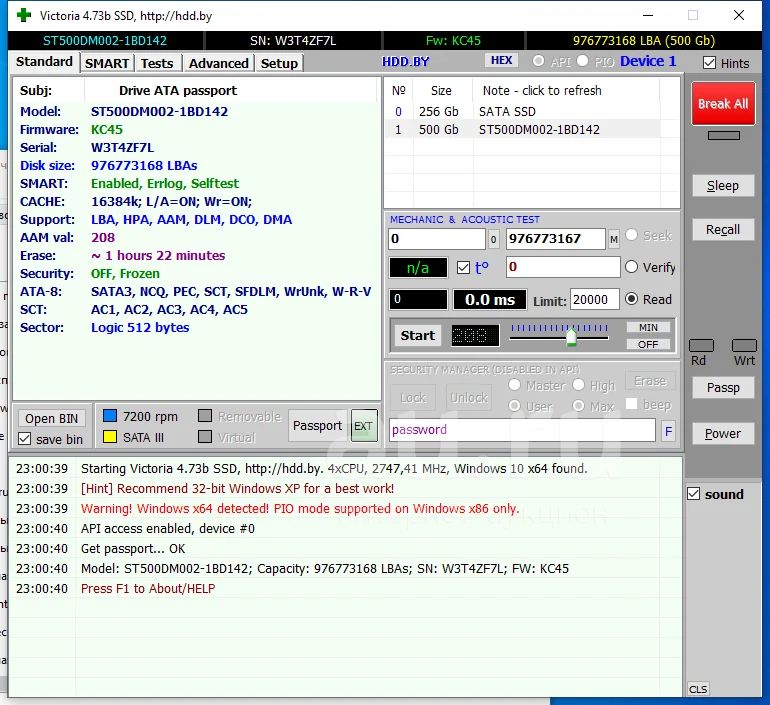Click the Rd indicator box
770x705 pixels.
701,345
